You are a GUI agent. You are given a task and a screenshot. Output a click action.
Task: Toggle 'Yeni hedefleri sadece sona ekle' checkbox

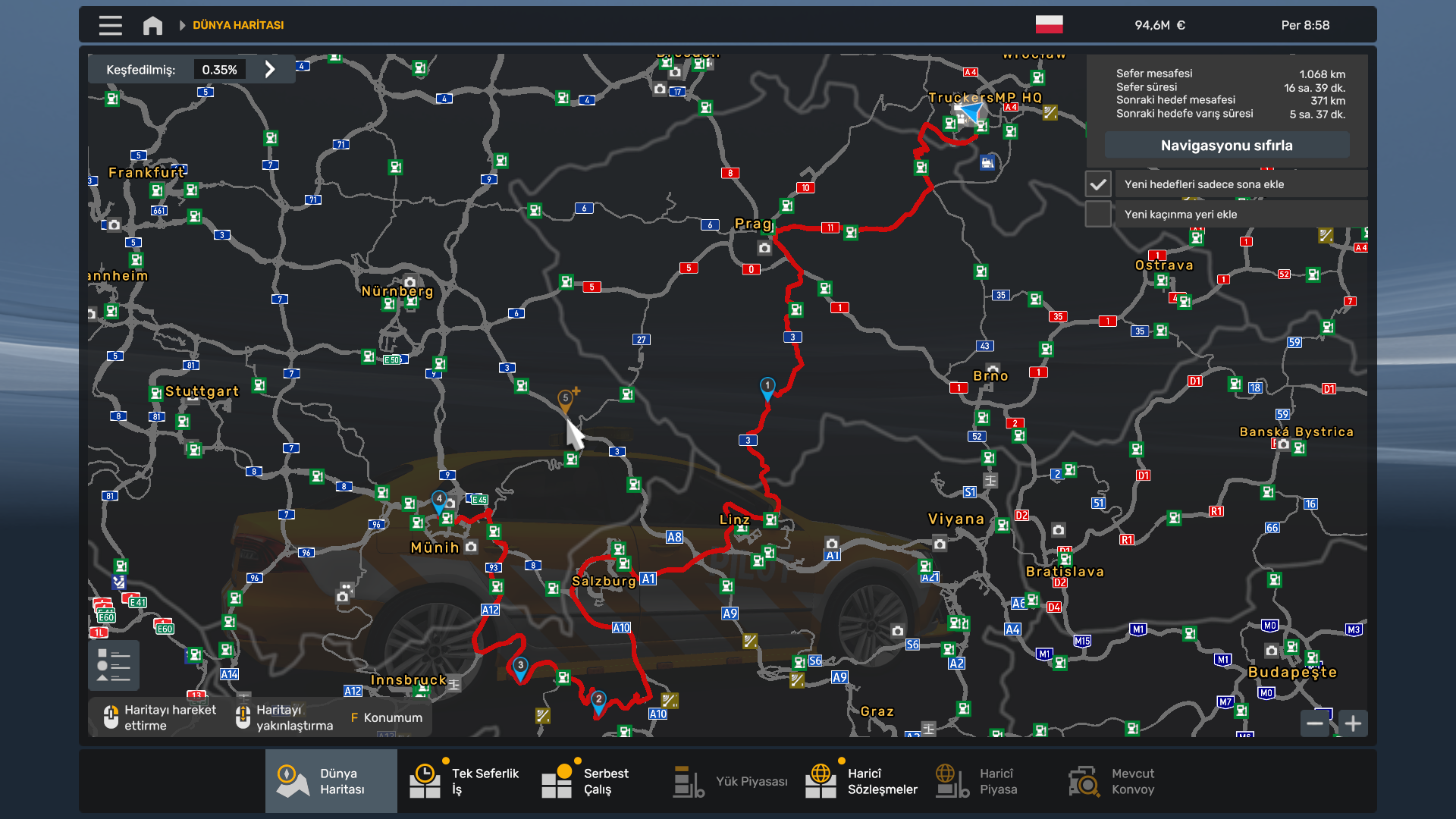point(1098,184)
